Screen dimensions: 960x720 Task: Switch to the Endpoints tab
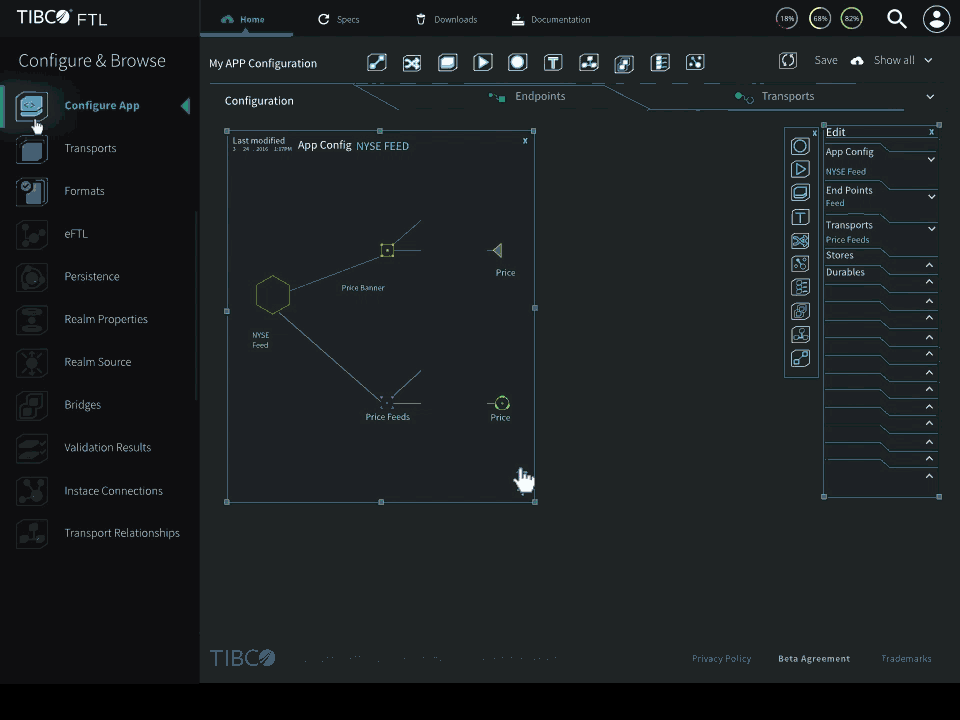527,97
